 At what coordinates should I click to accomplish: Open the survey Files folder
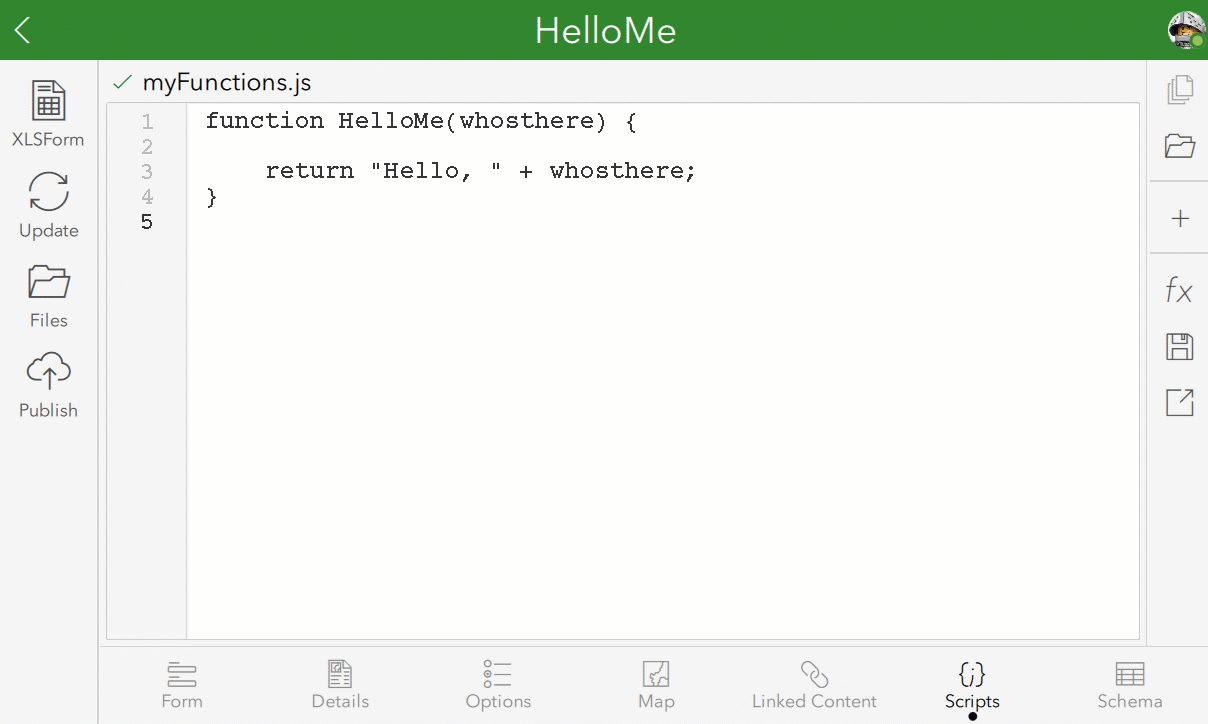click(48, 293)
